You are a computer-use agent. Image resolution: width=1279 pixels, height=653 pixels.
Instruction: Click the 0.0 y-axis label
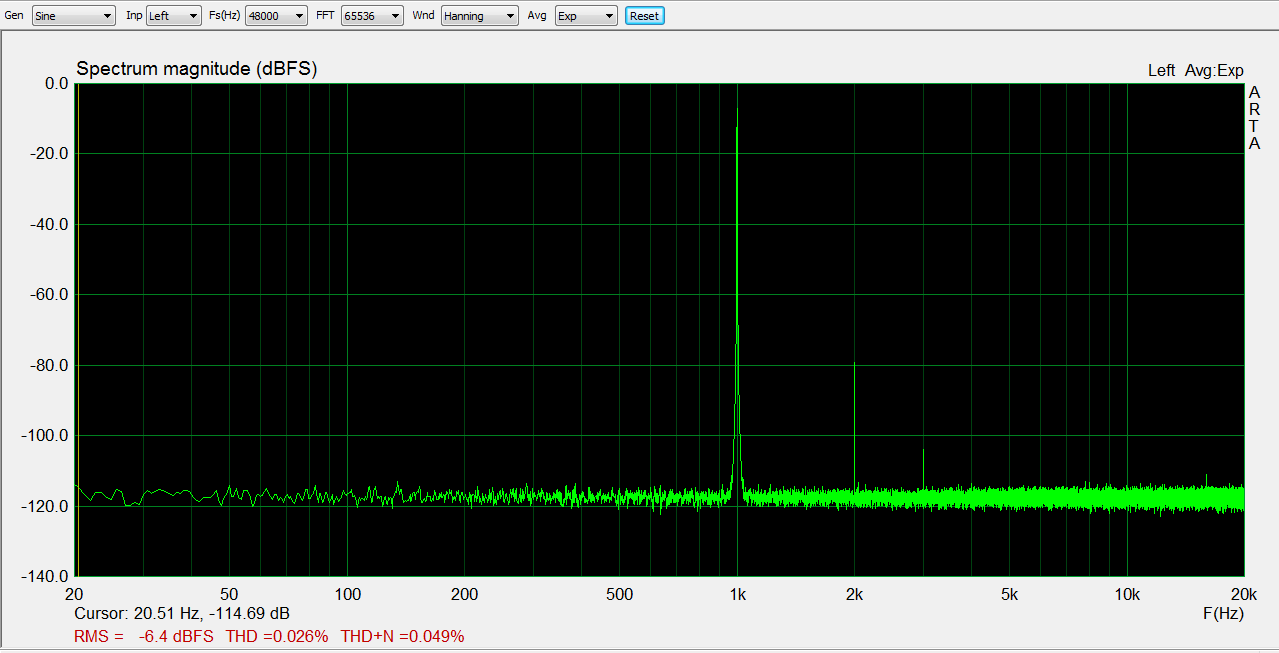coord(56,84)
